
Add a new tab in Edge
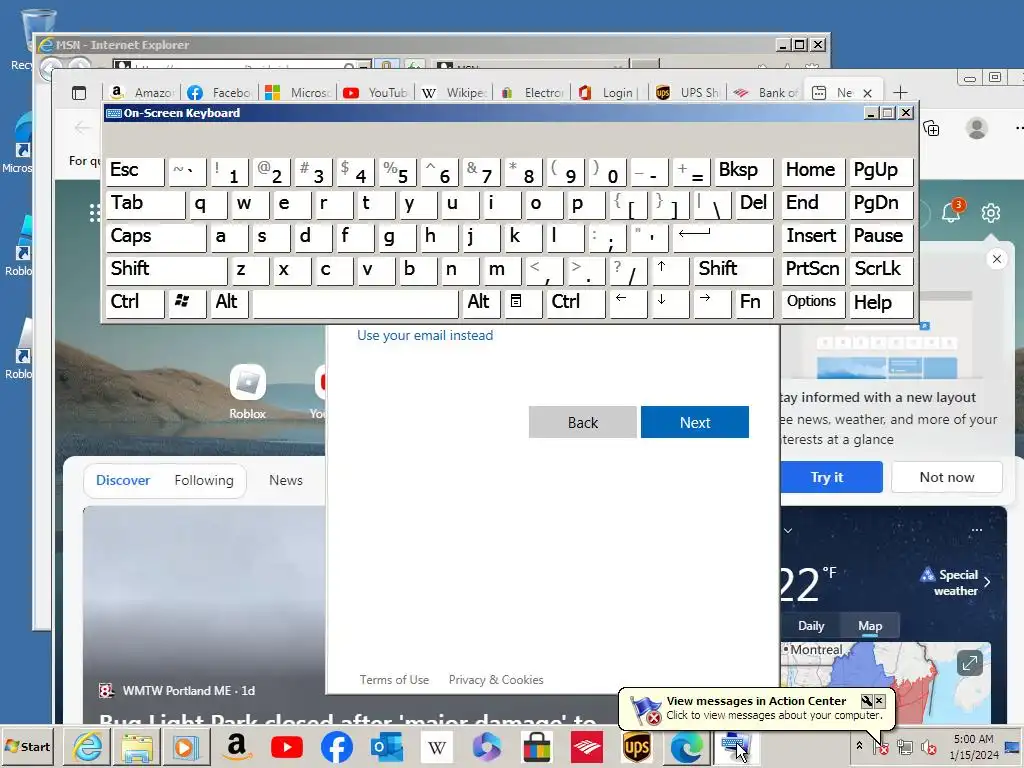click(x=900, y=93)
